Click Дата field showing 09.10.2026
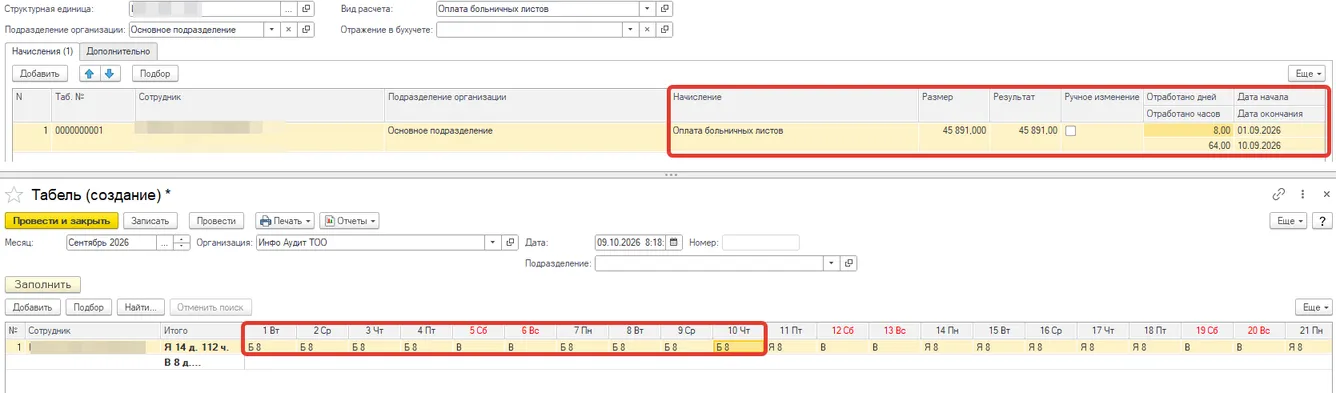Screen dimensions: 1336x393 pos(631,242)
